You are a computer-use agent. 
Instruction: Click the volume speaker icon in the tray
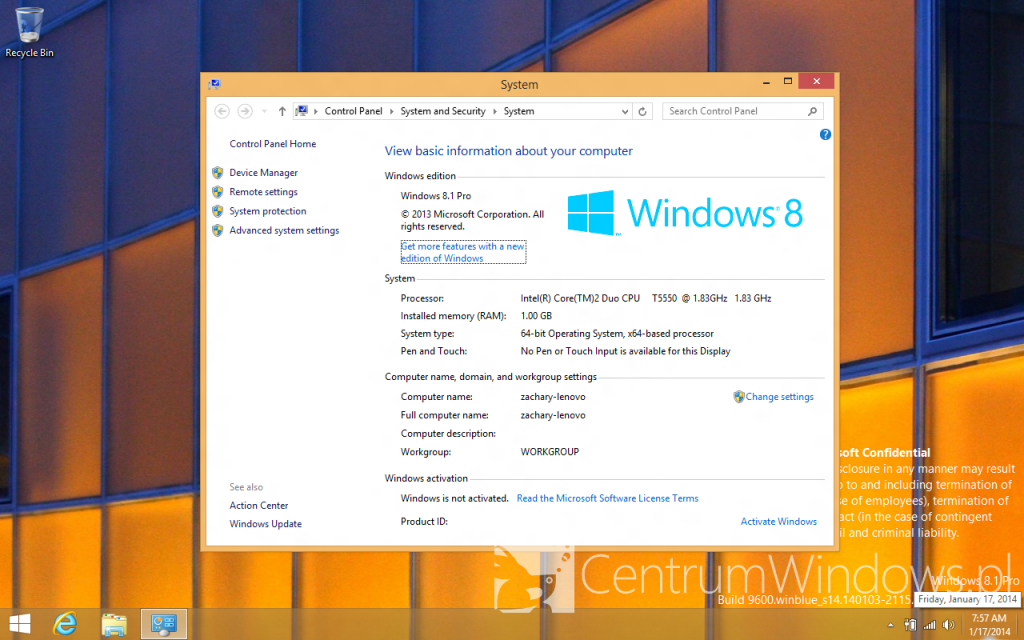[x=949, y=625]
